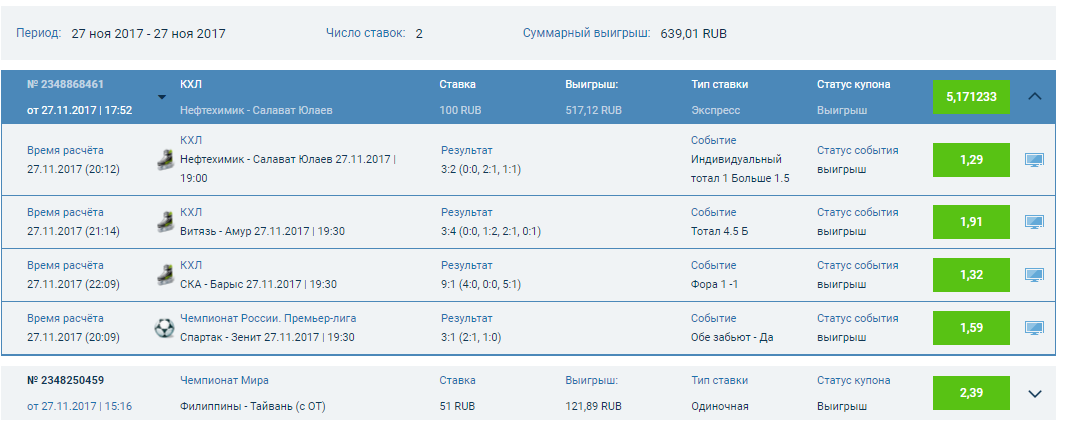Click settlement time 27.11.2017 (22:09)
Viewport: 1072px width, 434px height.
coord(73,284)
